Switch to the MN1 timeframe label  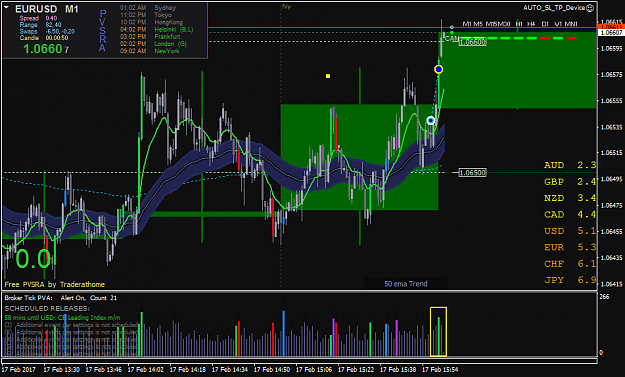[571, 24]
